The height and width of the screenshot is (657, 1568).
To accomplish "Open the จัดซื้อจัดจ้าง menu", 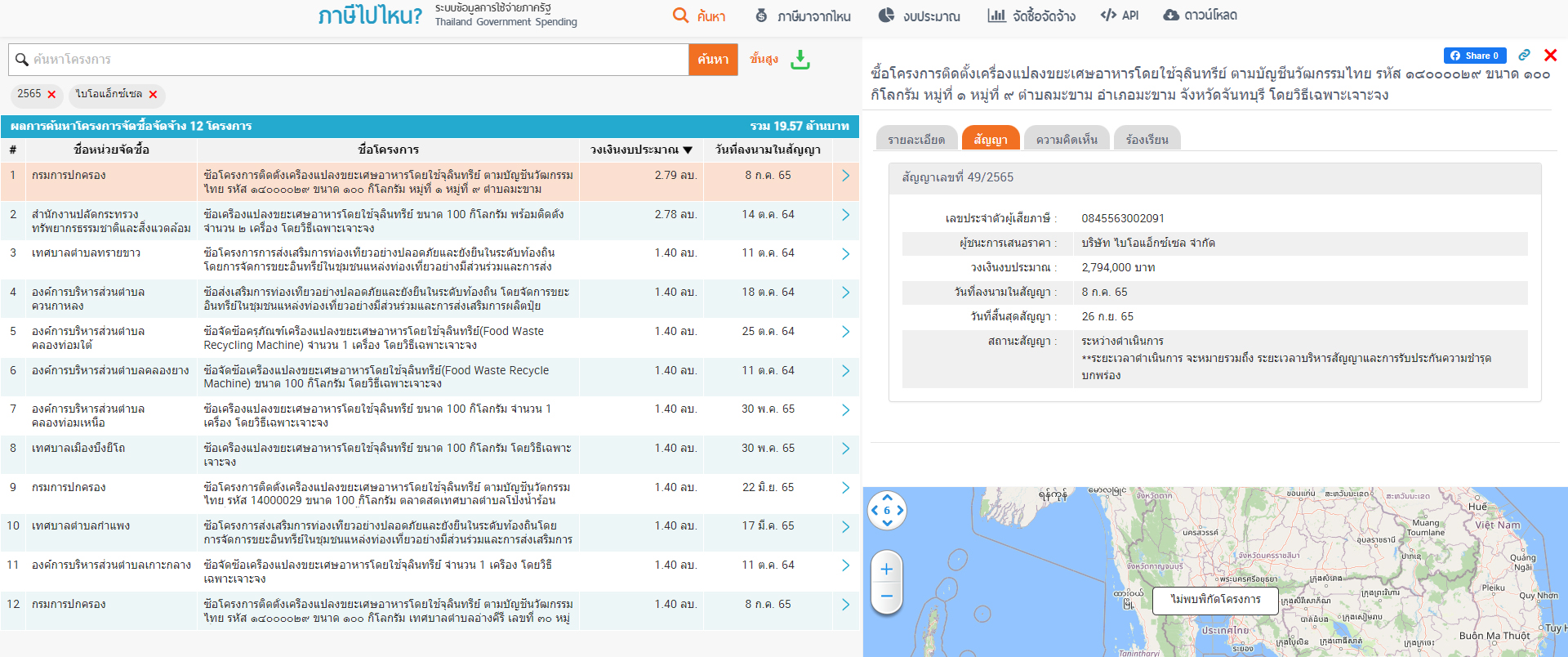I will coord(1031,16).
